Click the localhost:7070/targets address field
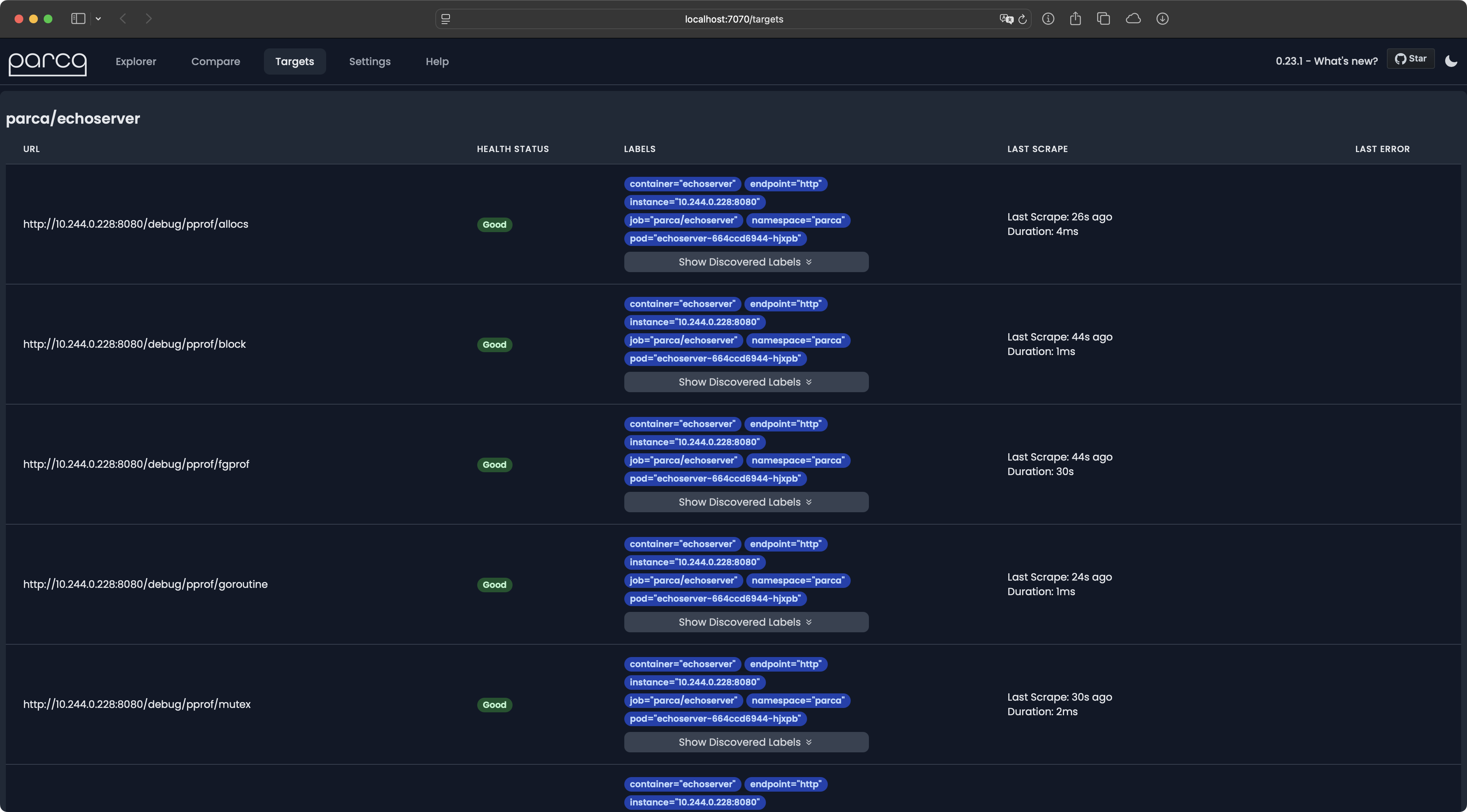The height and width of the screenshot is (812, 1467). coord(733,19)
